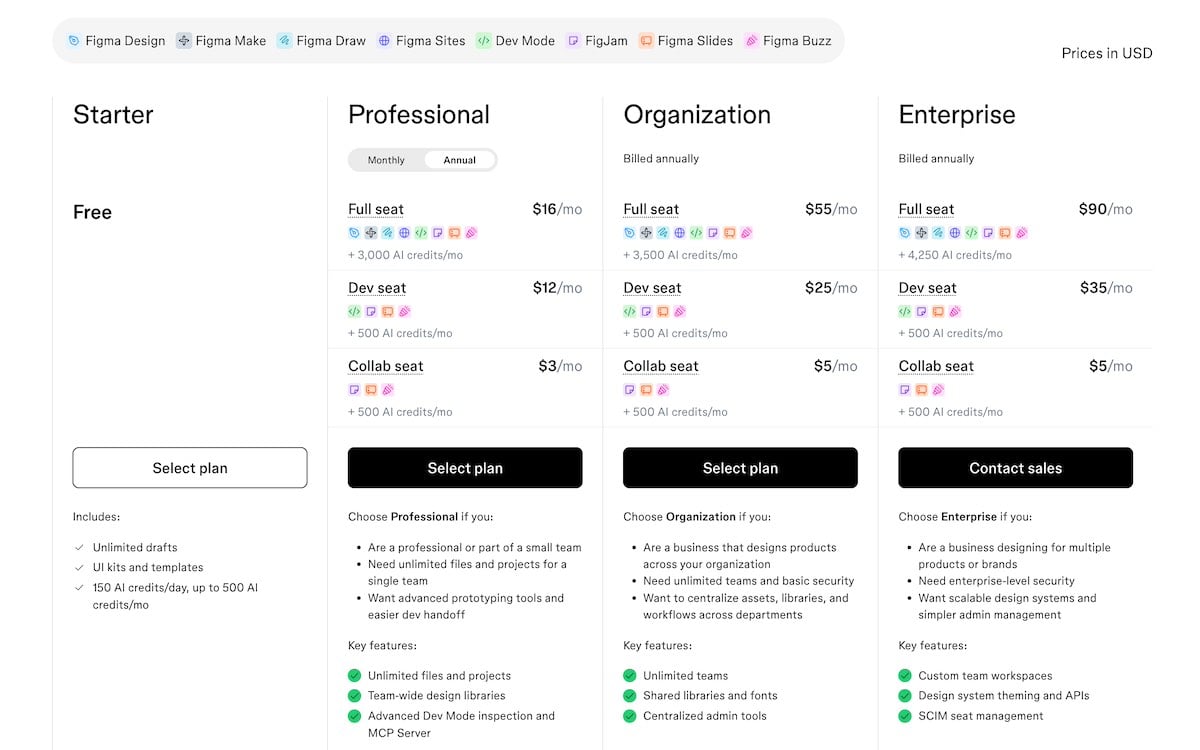Open Figma Sites globe icon in top bar
Screen dimensions: 1200x750
384,41
